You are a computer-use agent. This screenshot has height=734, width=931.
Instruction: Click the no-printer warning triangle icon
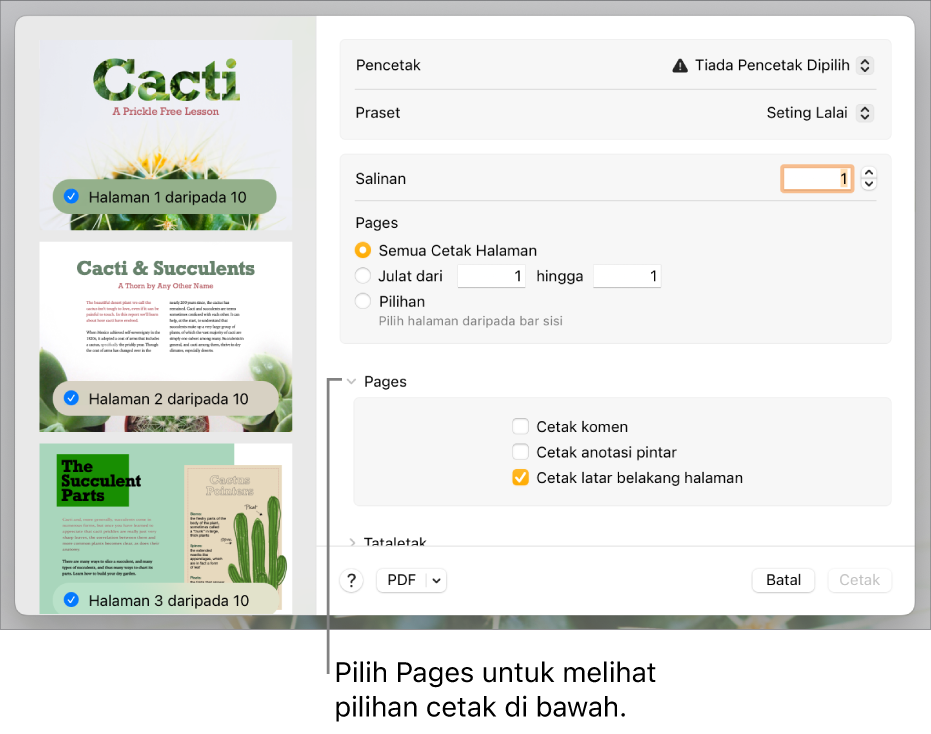pos(680,65)
